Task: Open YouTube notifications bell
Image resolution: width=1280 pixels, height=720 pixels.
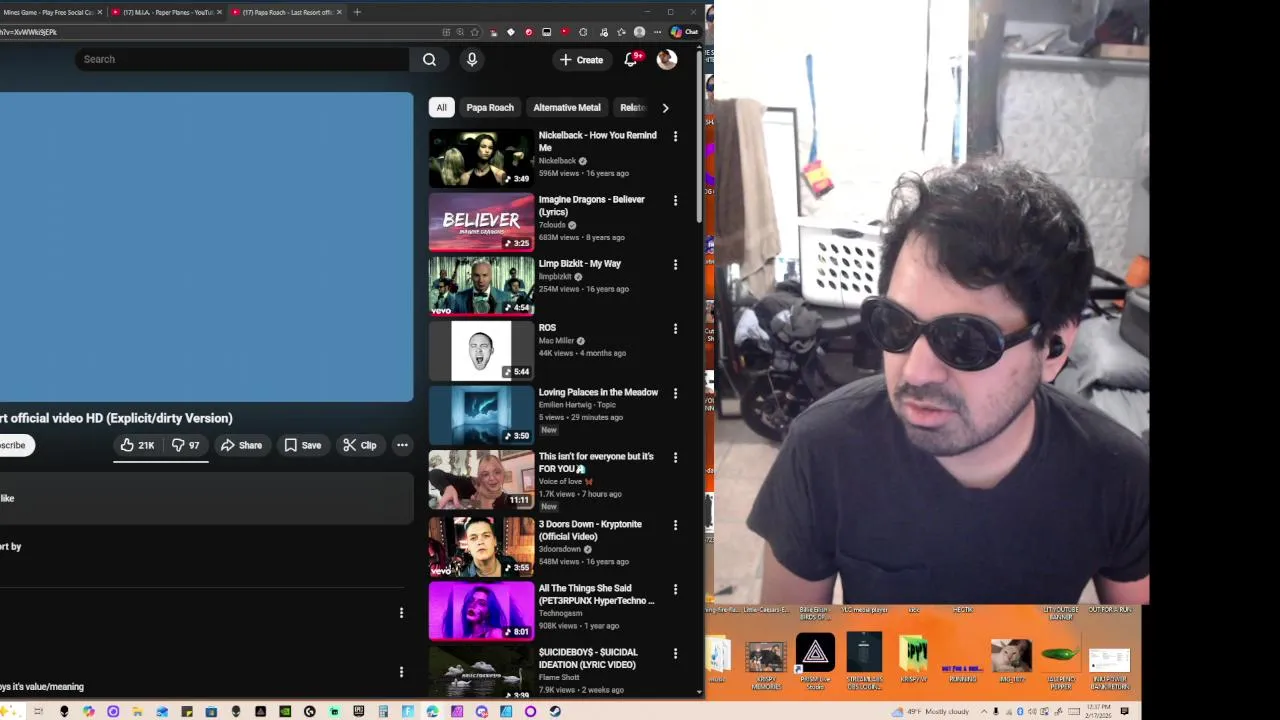Action: click(631, 60)
